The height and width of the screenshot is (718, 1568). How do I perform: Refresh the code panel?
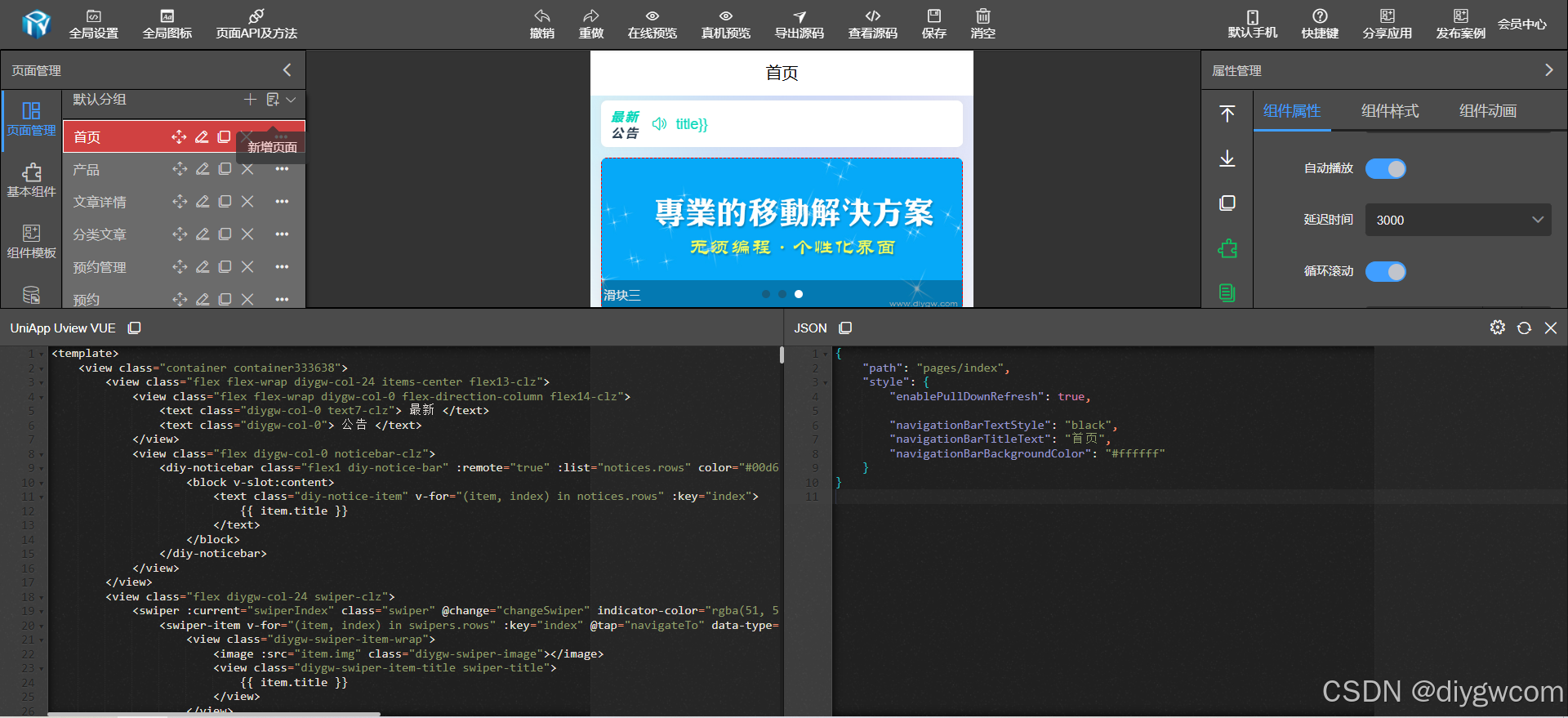1524,328
